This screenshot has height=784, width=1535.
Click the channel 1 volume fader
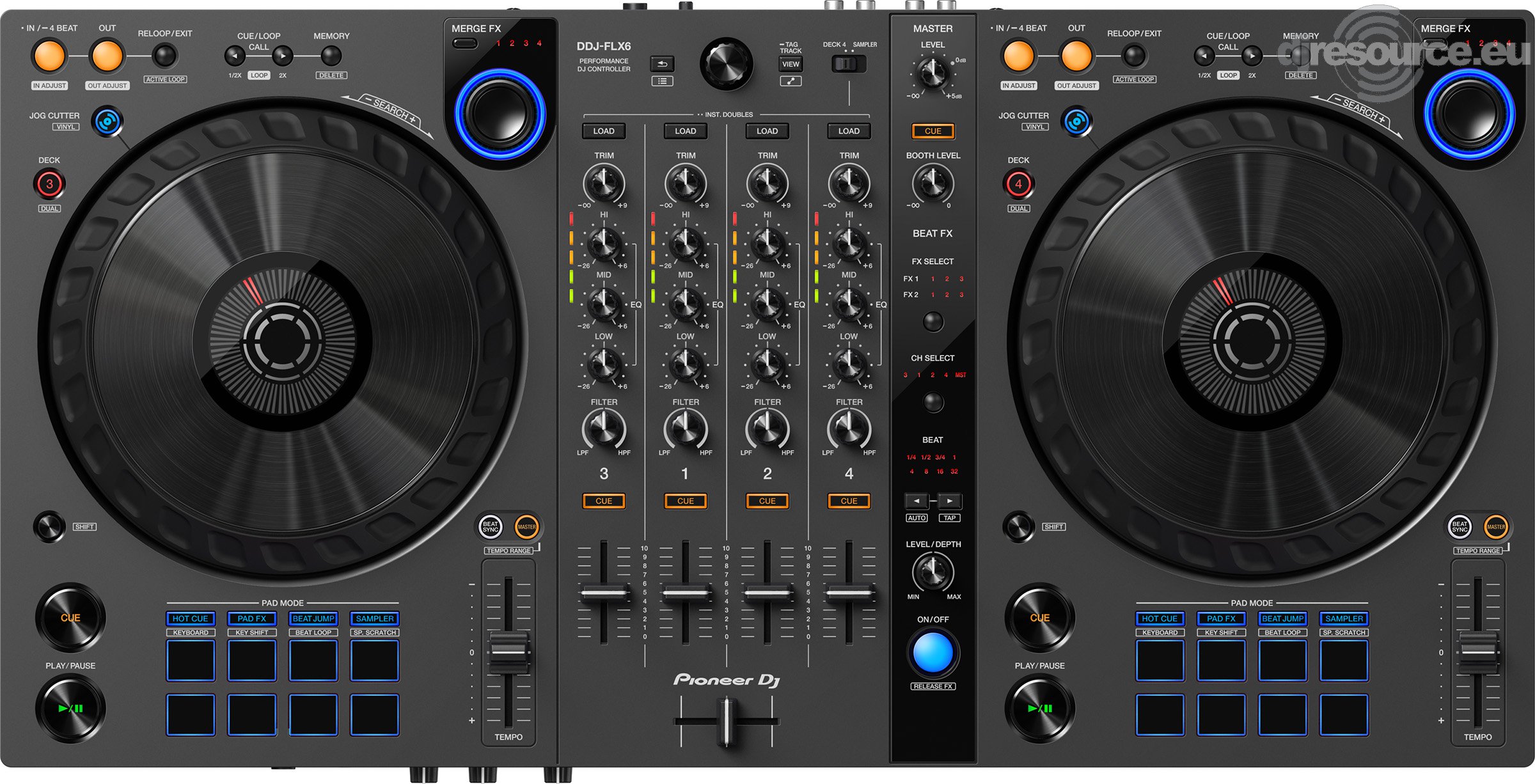pos(685,594)
